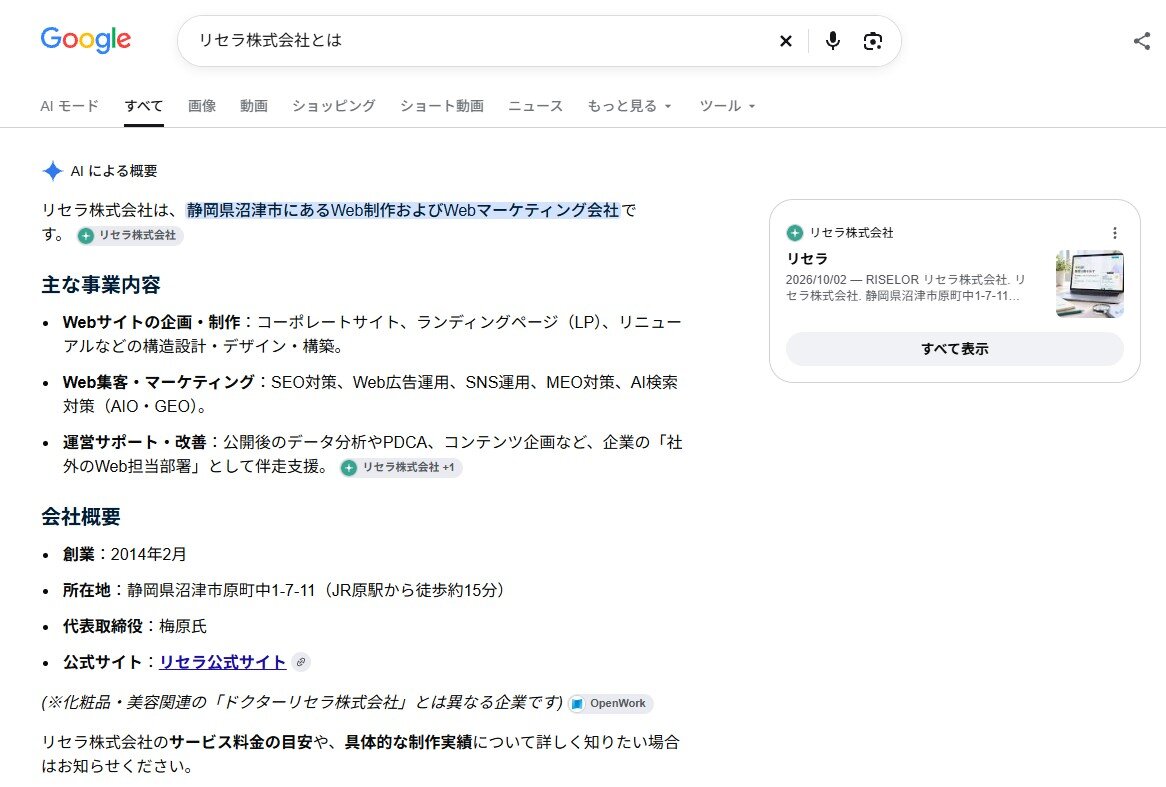
Task: Start voice search with microphone icon
Action: (x=833, y=41)
